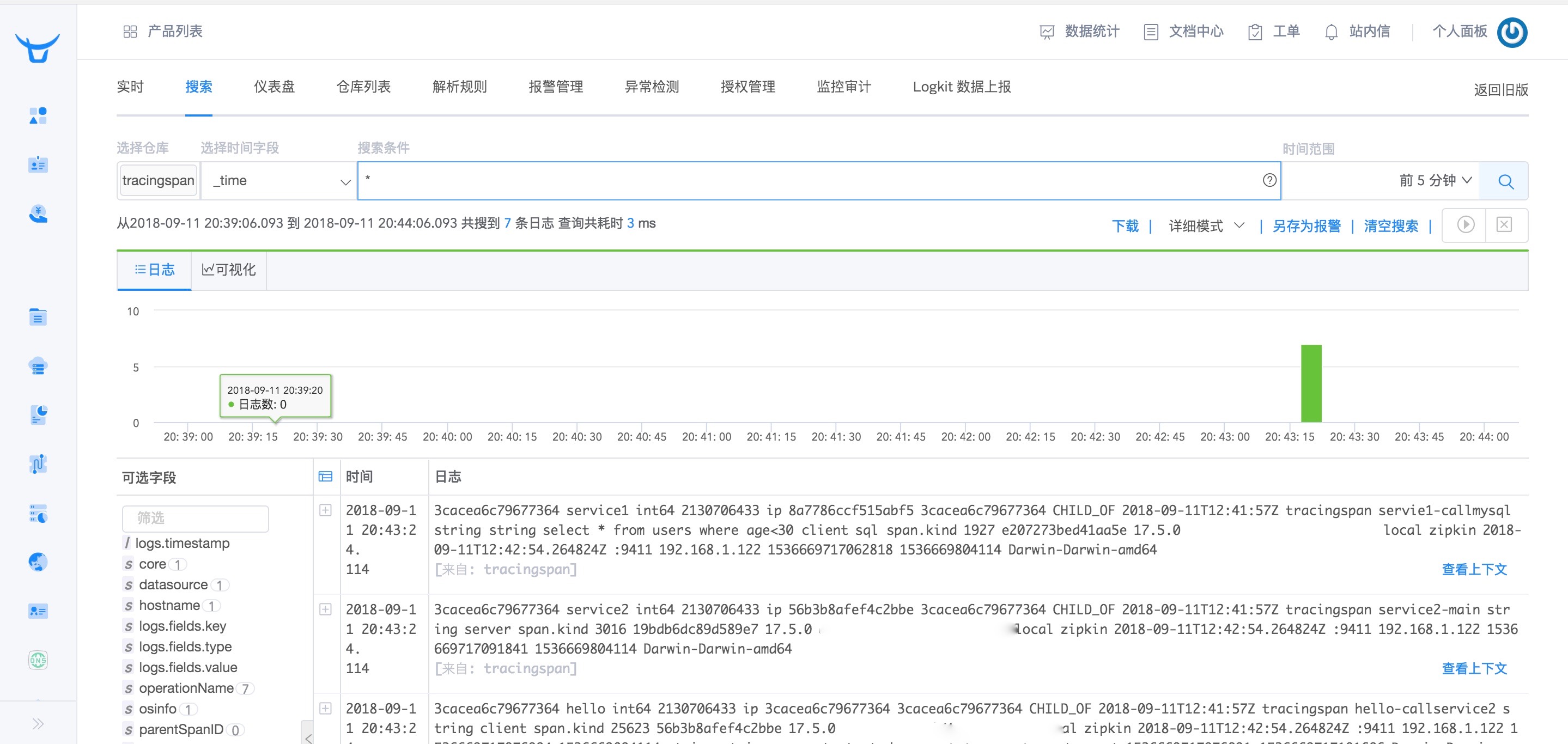Switch to 实时 tab
This screenshot has width=1568, height=744.
pos(130,87)
